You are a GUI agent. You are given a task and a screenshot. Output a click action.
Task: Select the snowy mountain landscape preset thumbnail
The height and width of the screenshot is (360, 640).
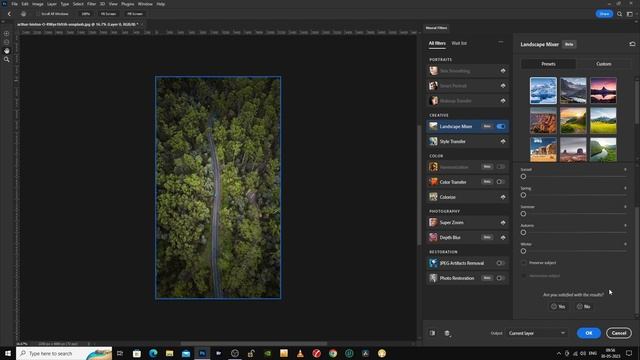coord(543,91)
